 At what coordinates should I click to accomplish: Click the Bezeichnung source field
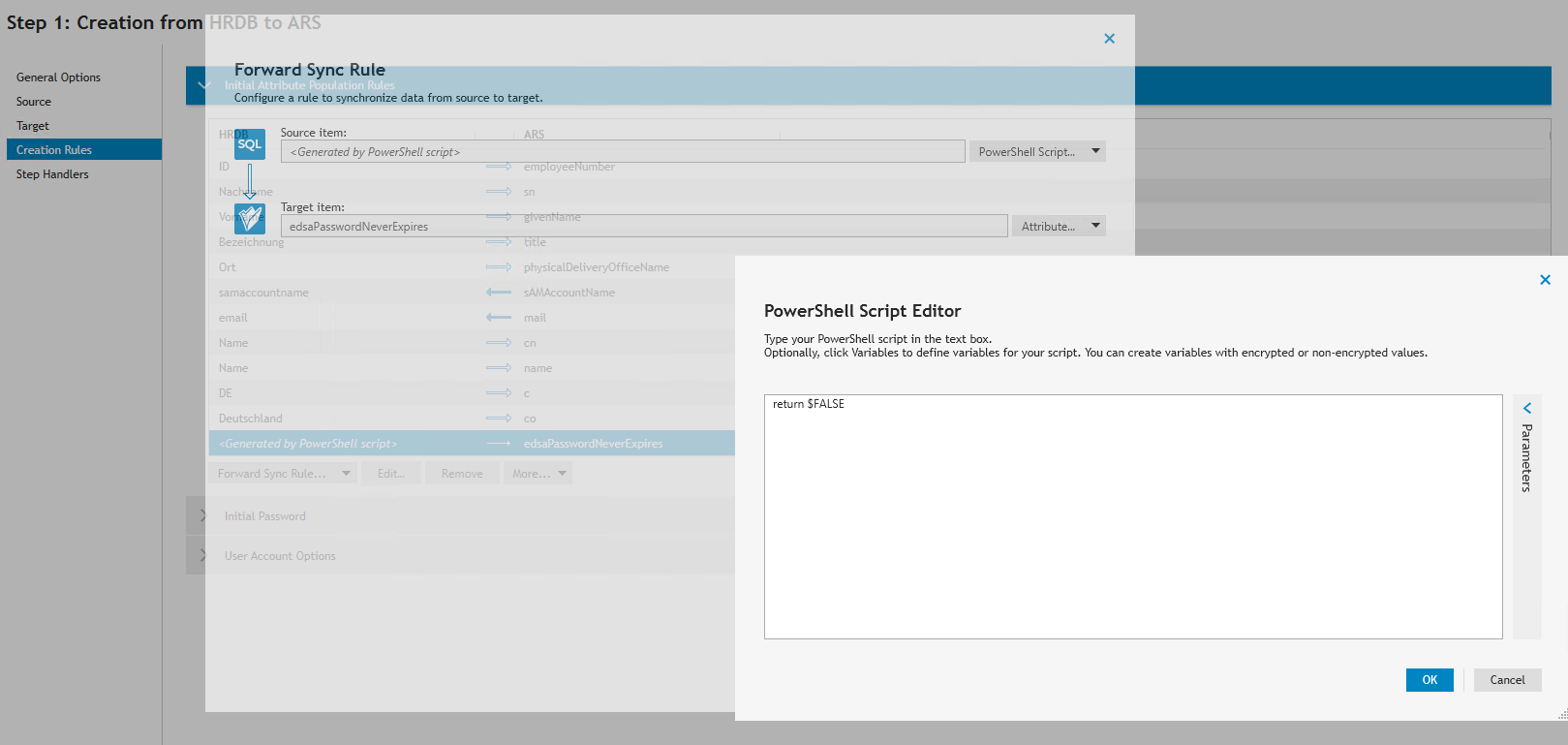[252, 242]
